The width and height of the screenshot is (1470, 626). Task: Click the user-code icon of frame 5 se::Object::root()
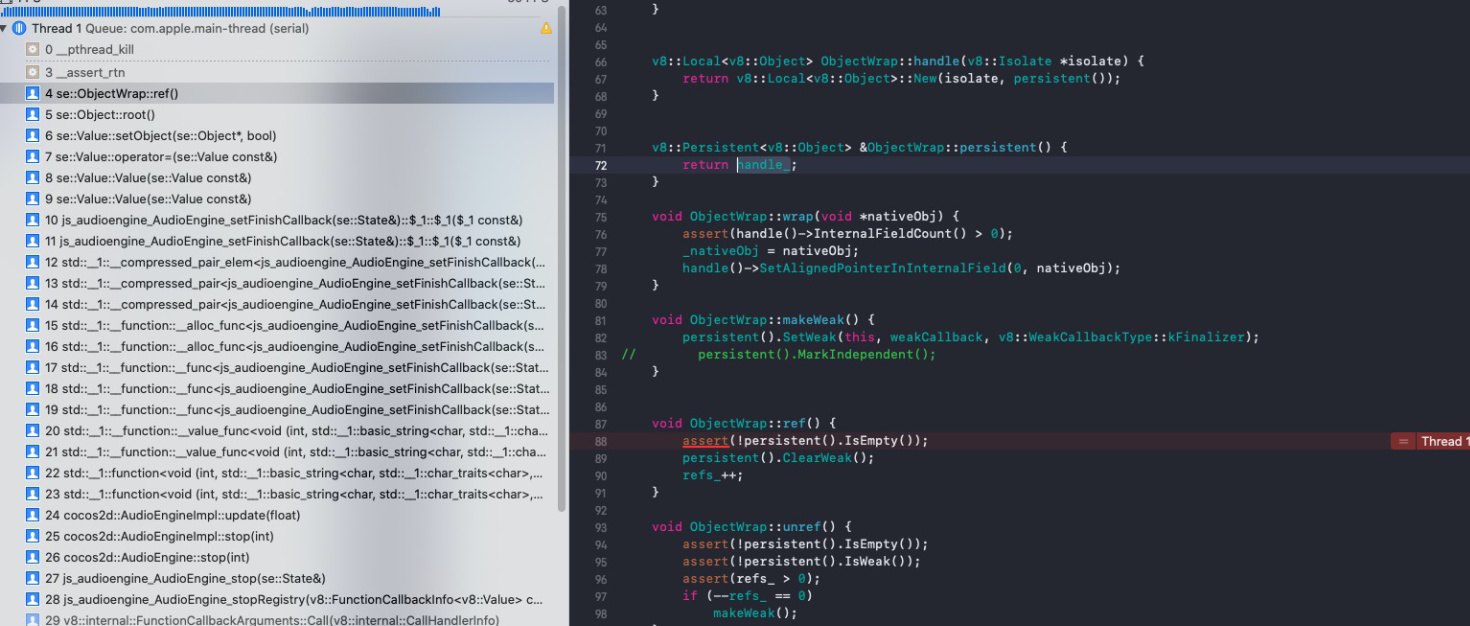(33, 115)
